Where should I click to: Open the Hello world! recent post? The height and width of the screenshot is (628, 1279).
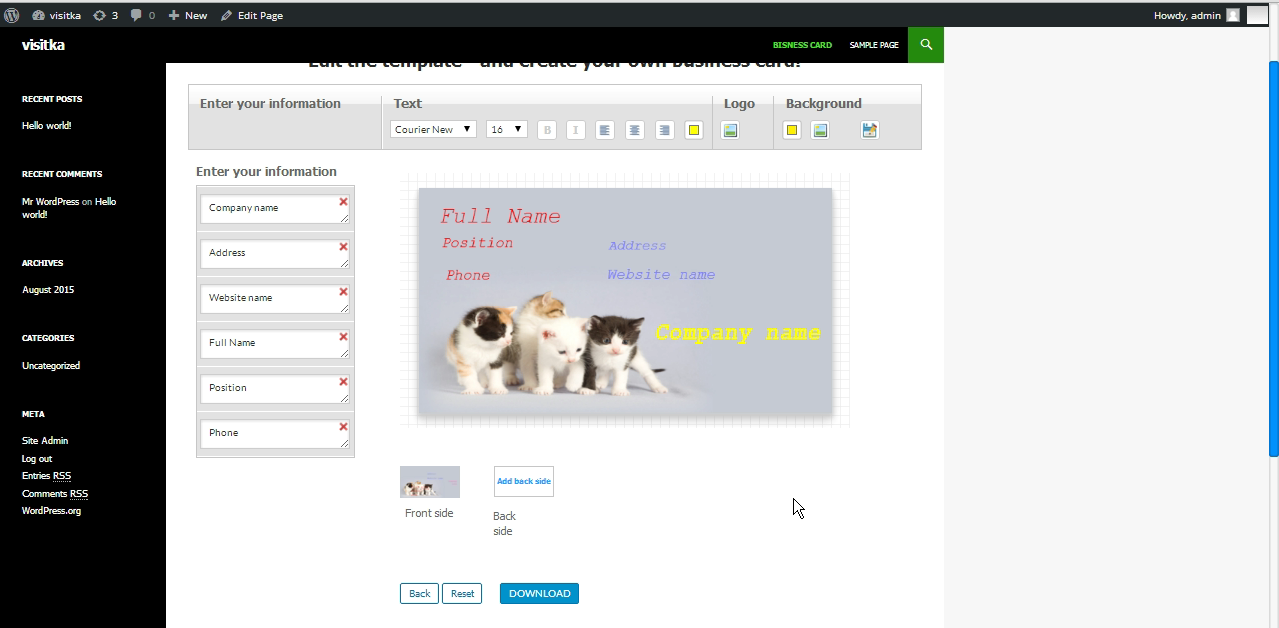[x=47, y=126]
